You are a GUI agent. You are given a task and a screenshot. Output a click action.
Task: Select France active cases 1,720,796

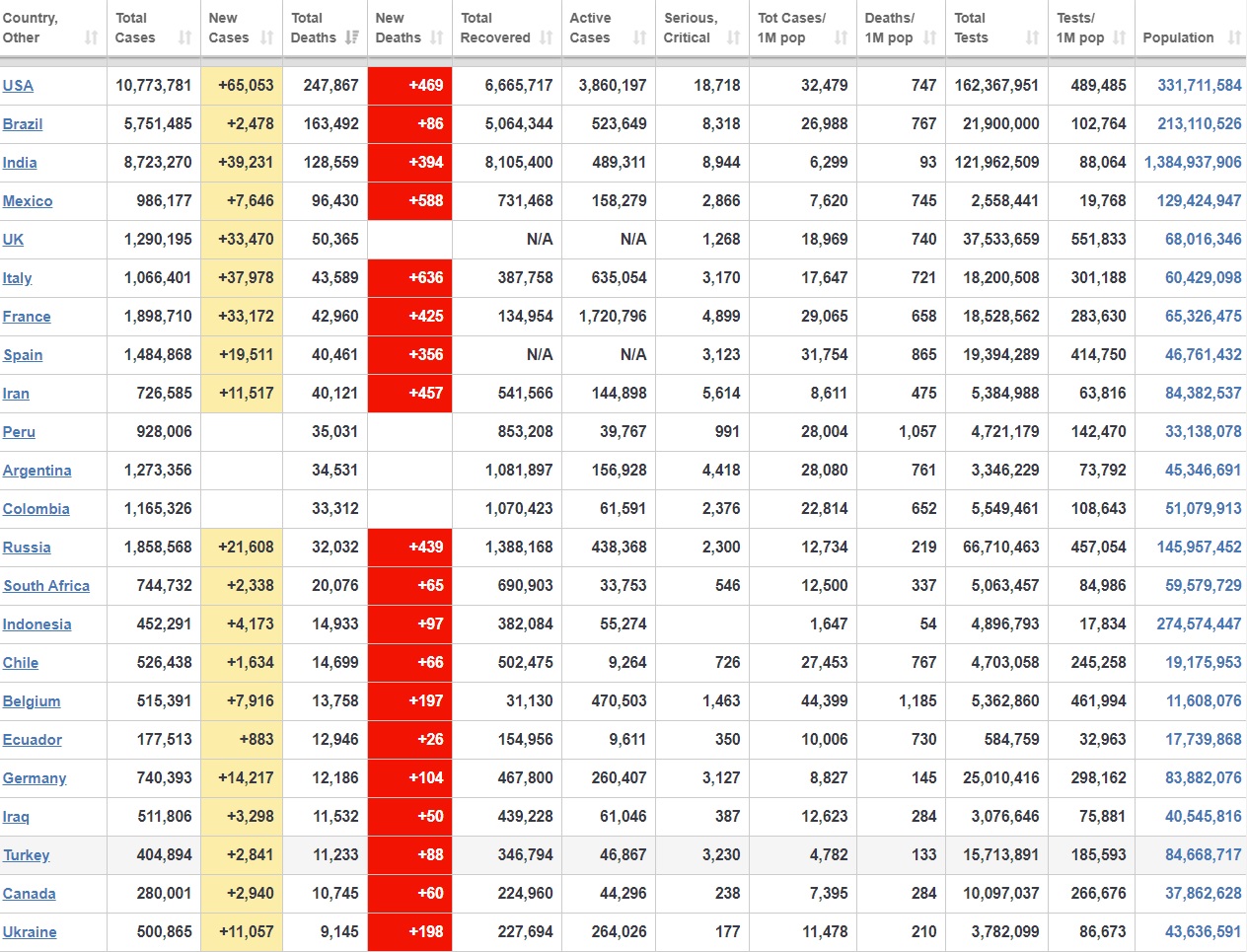pos(613,316)
